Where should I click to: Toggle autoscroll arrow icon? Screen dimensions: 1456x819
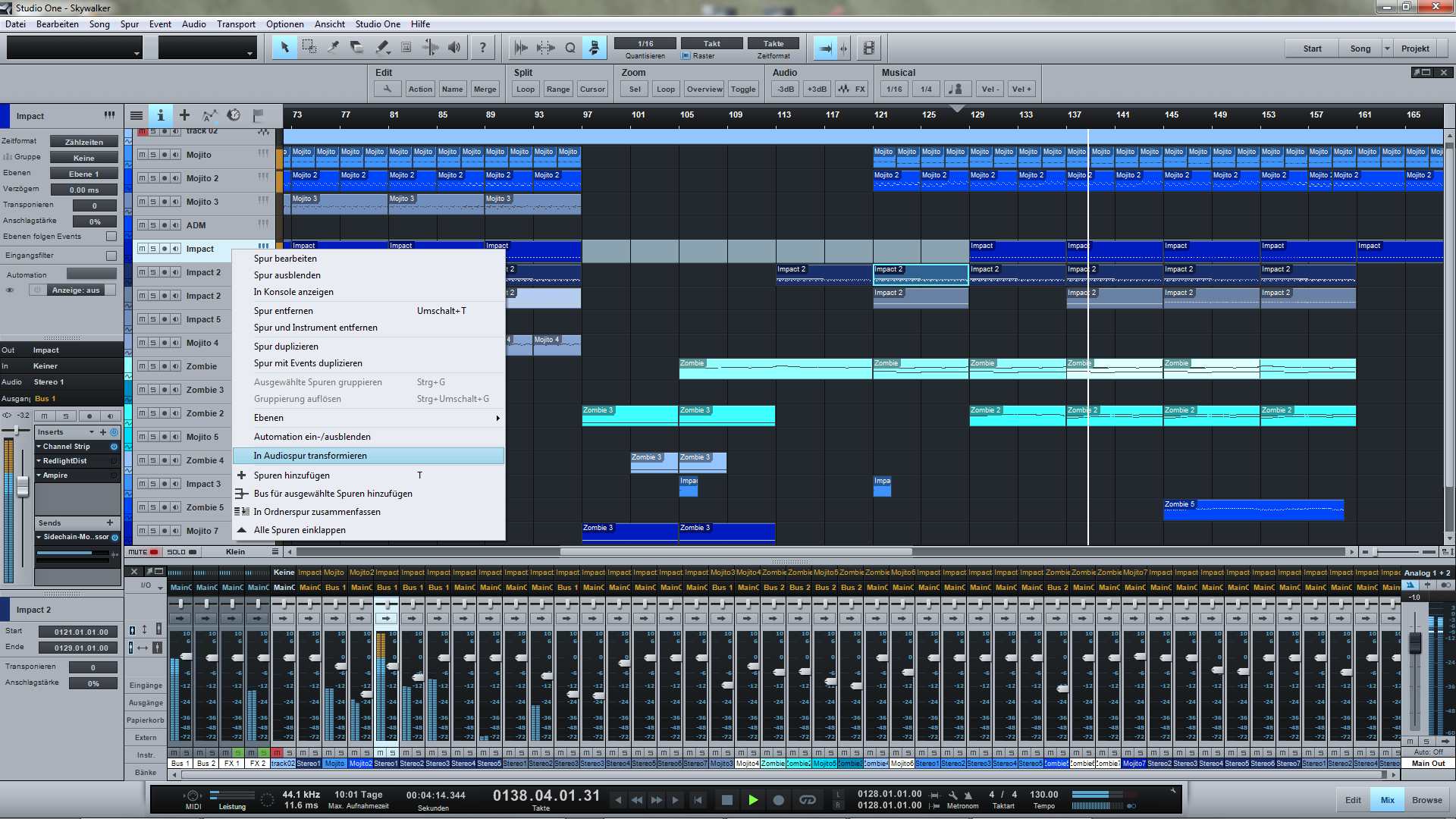coord(825,49)
